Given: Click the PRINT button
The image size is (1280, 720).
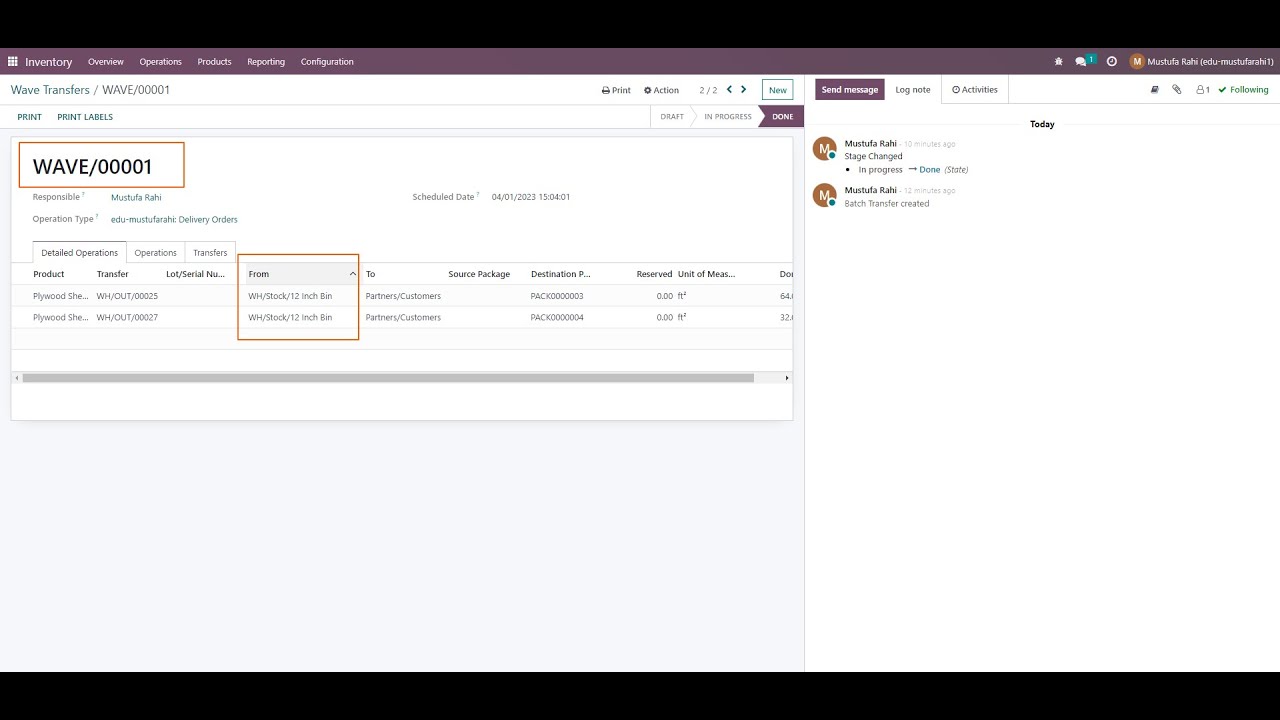Looking at the screenshot, I should pos(29,117).
